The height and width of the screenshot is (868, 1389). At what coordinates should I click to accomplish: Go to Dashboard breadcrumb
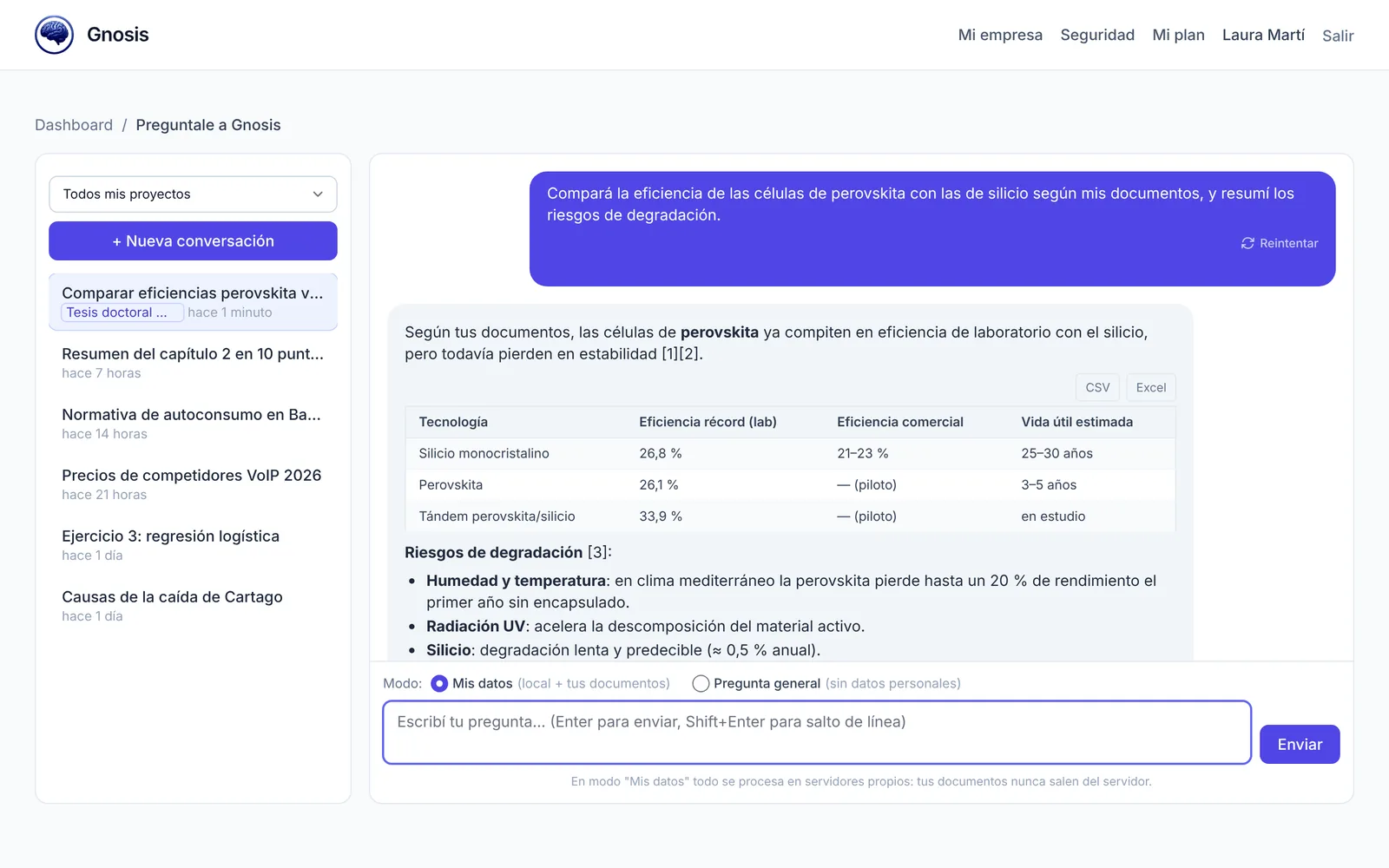pos(74,125)
